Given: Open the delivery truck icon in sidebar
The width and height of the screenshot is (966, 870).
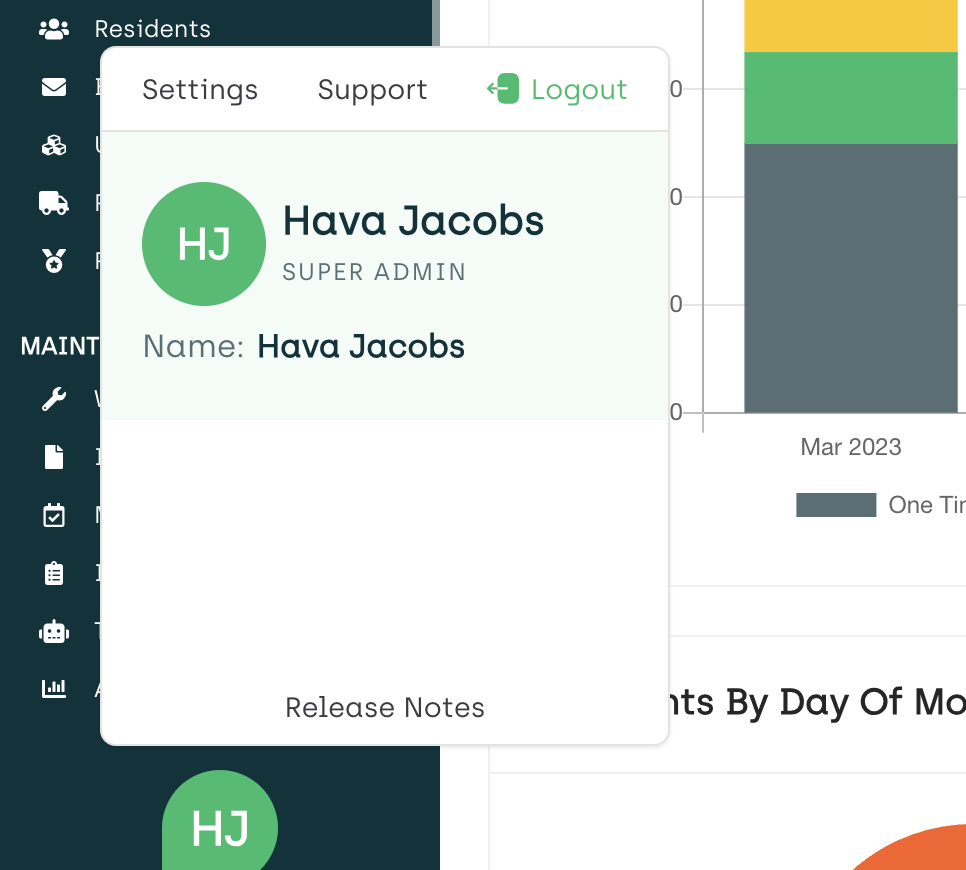Looking at the screenshot, I should tap(54, 203).
